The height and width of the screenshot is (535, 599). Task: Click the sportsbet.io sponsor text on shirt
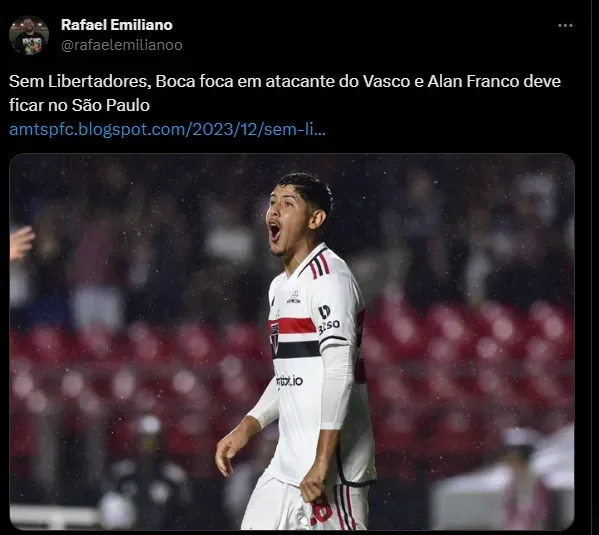tap(289, 381)
